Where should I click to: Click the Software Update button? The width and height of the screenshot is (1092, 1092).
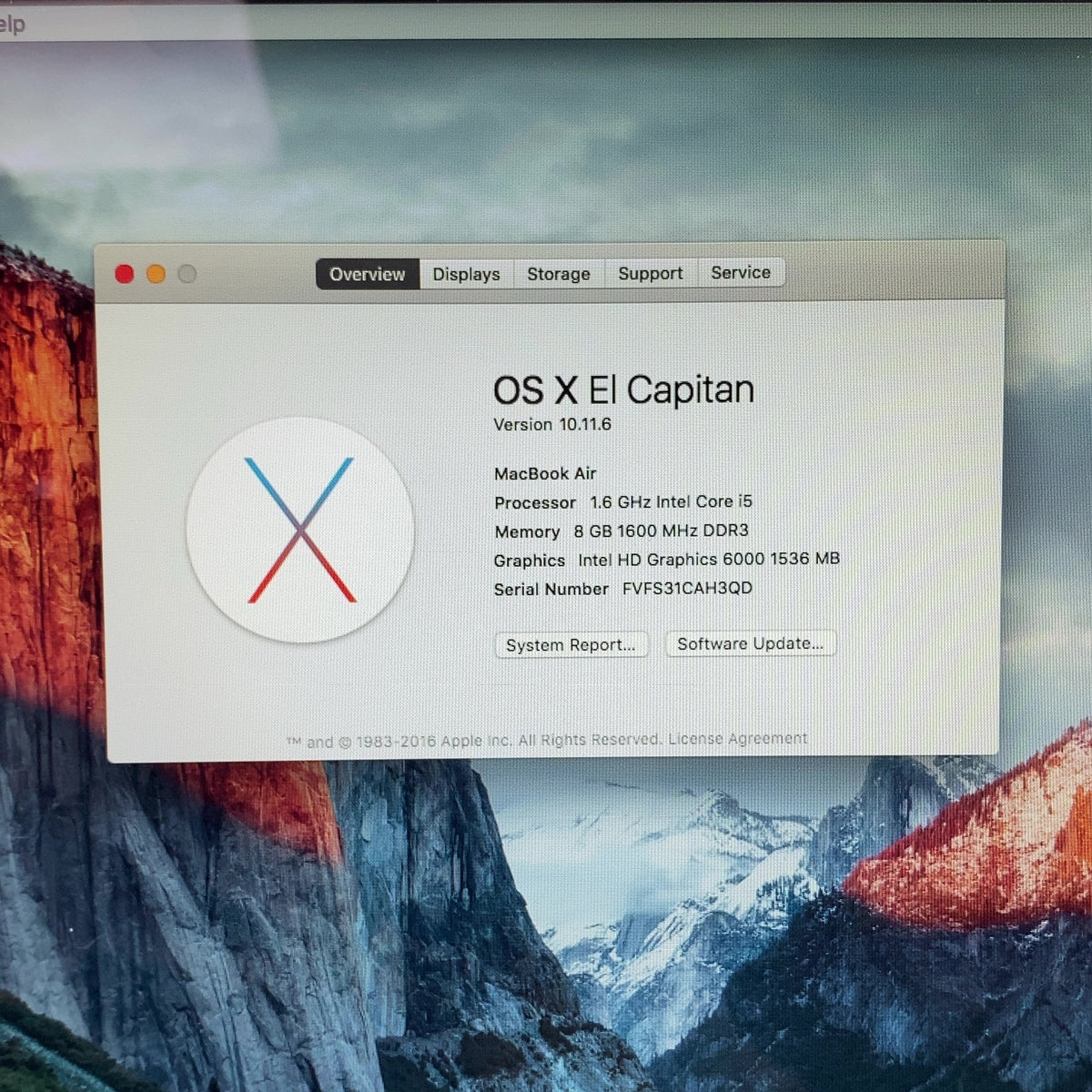[x=751, y=643]
